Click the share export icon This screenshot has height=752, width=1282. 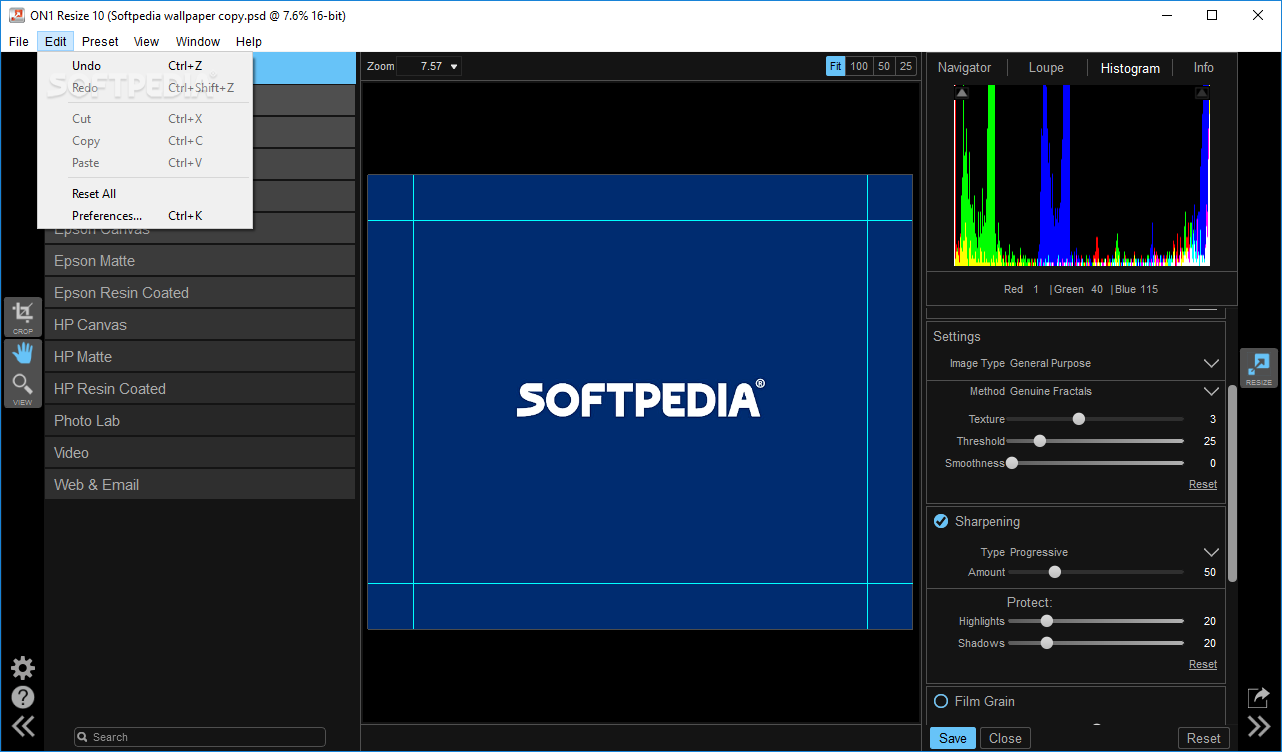(x=1259, y=697)
